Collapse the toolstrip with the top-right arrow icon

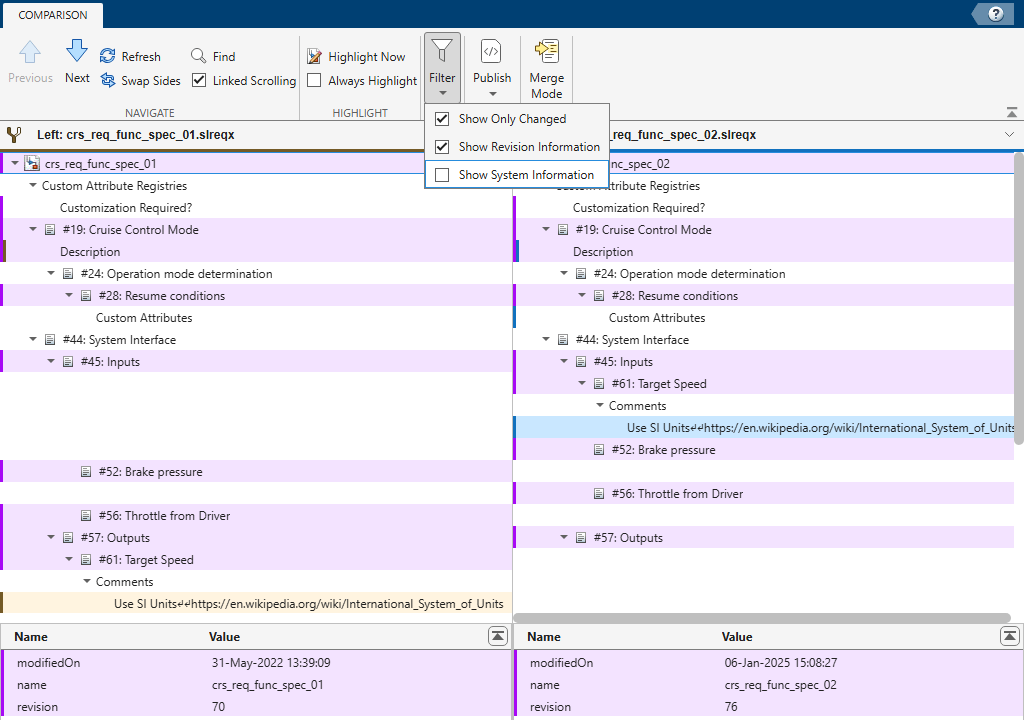pyautogui.click(x=1012, y=112)
